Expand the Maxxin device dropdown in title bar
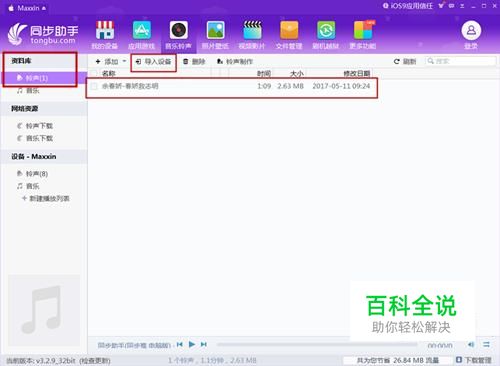500x366 pixels. point(44,8)
